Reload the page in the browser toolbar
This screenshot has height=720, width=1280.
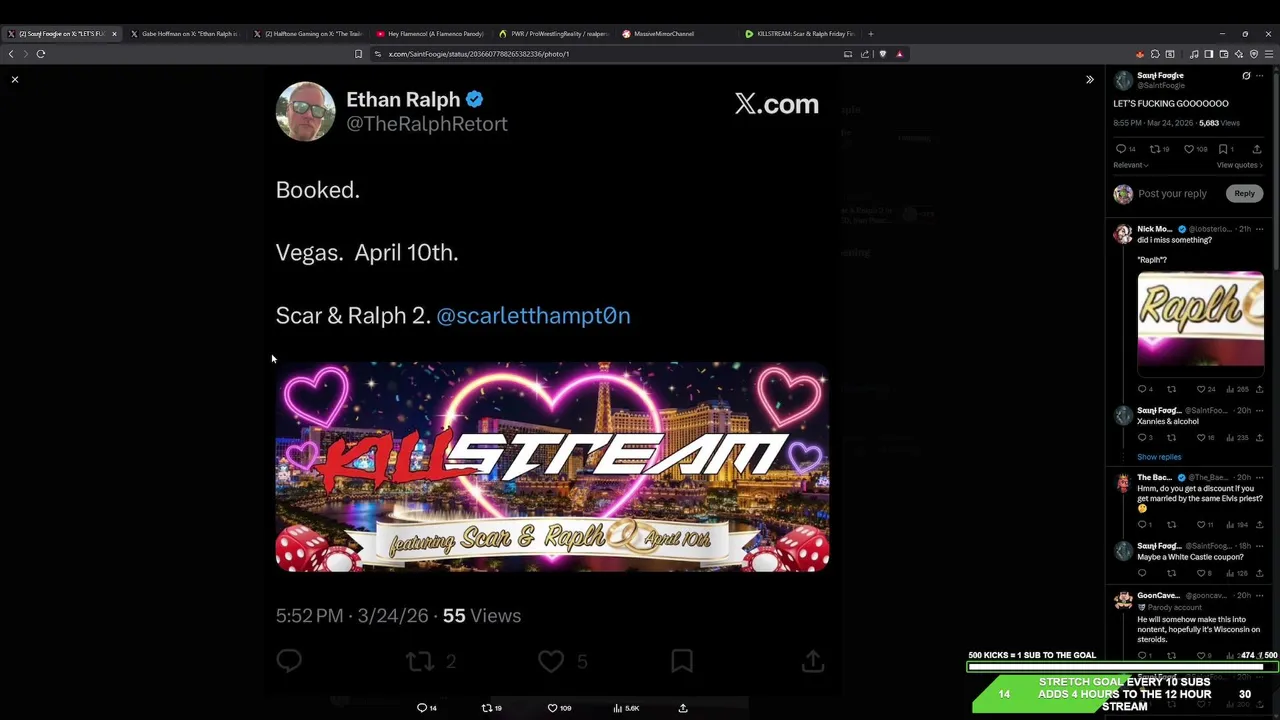tap(41, 54)
